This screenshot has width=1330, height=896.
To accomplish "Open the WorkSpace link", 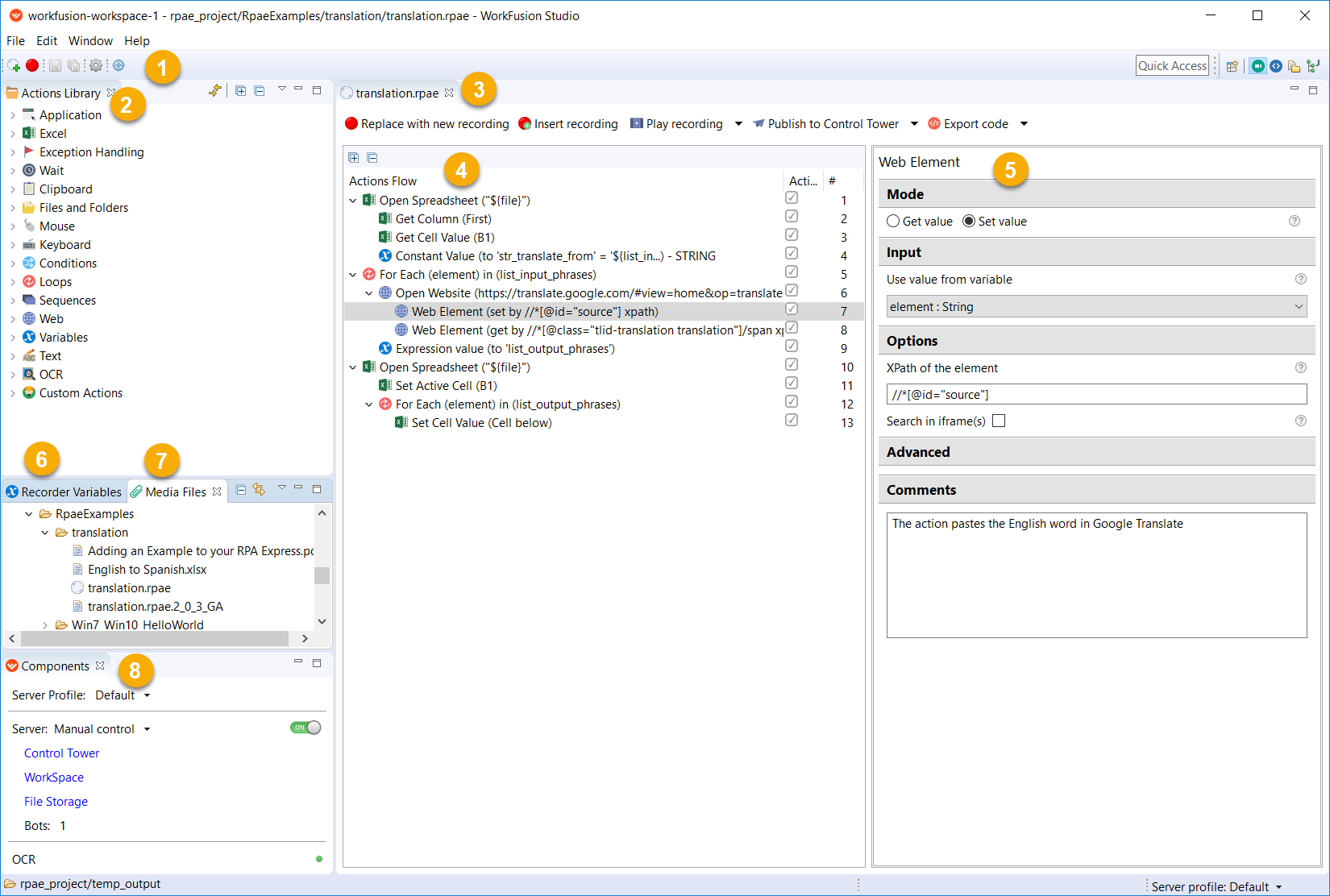I will (x=54, y=778).
